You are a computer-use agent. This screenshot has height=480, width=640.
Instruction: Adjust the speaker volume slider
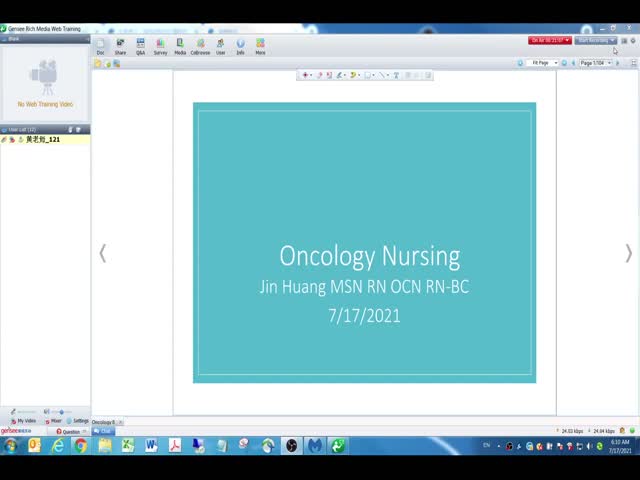tap(61, 412)
